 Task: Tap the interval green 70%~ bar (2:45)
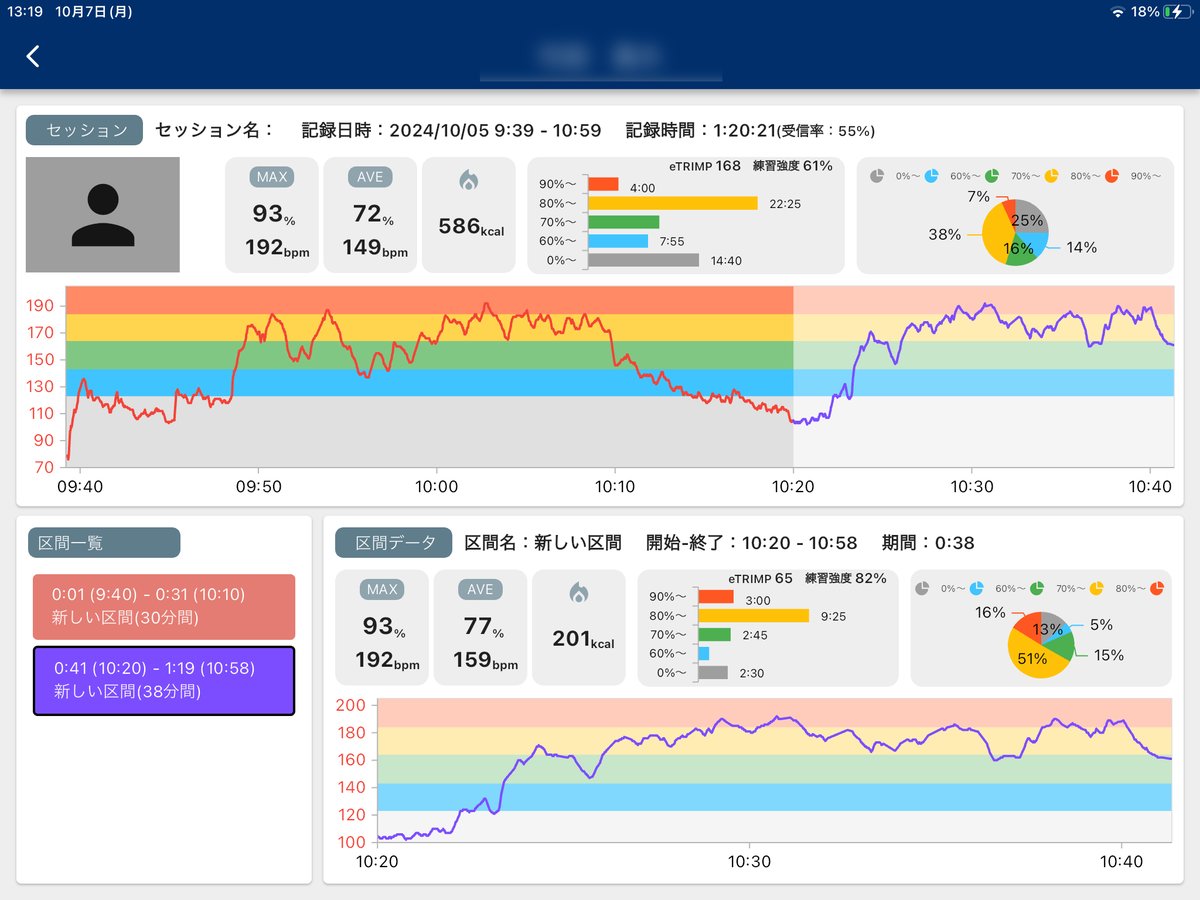(714, 635)
